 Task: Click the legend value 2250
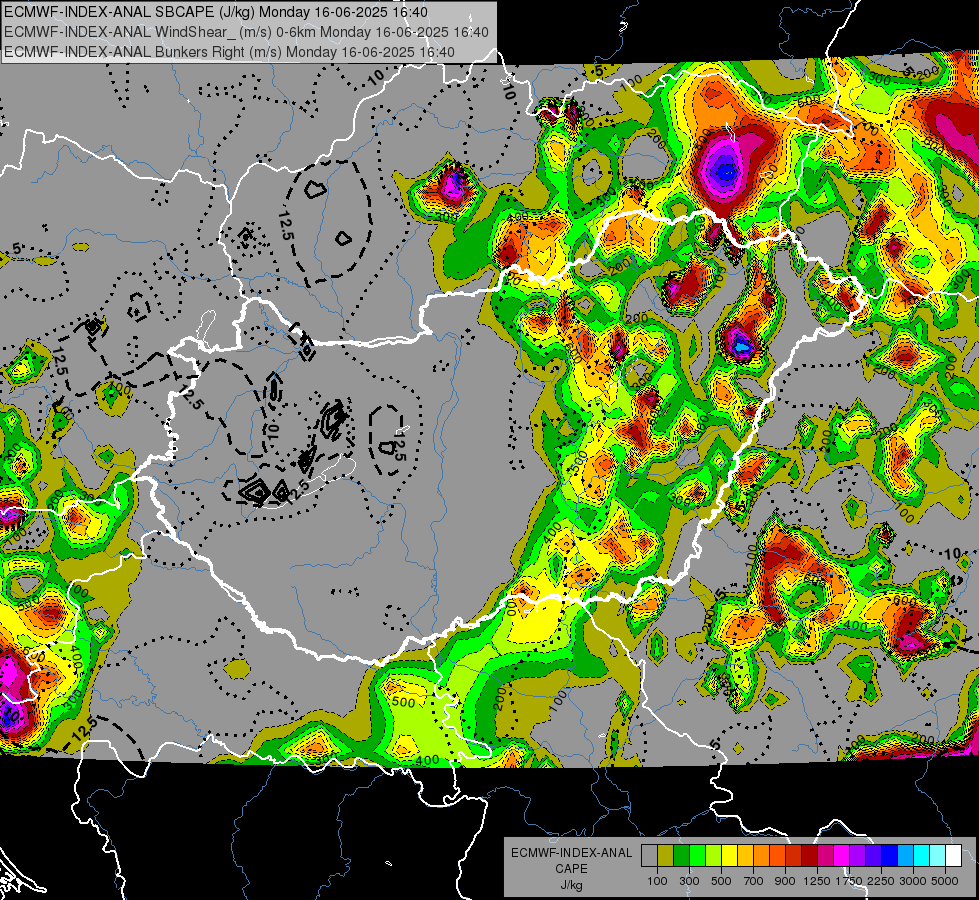[881, 881]
